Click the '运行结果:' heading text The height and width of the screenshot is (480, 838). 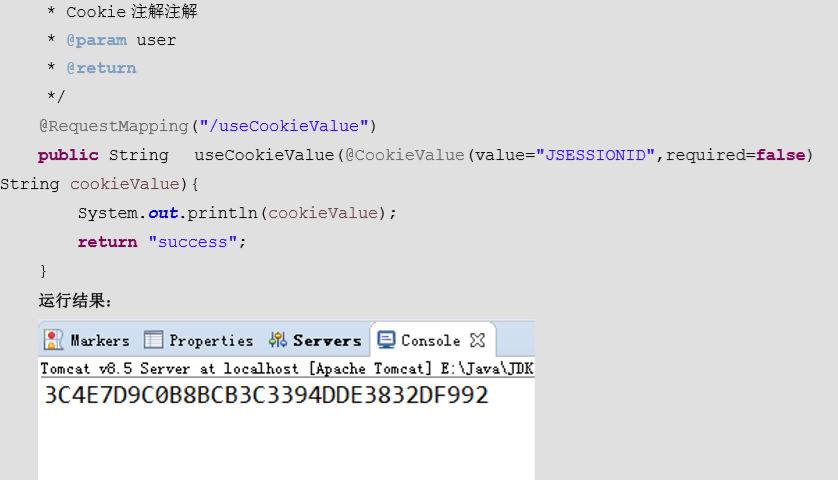pyautogui.click(x=75, y=300)
